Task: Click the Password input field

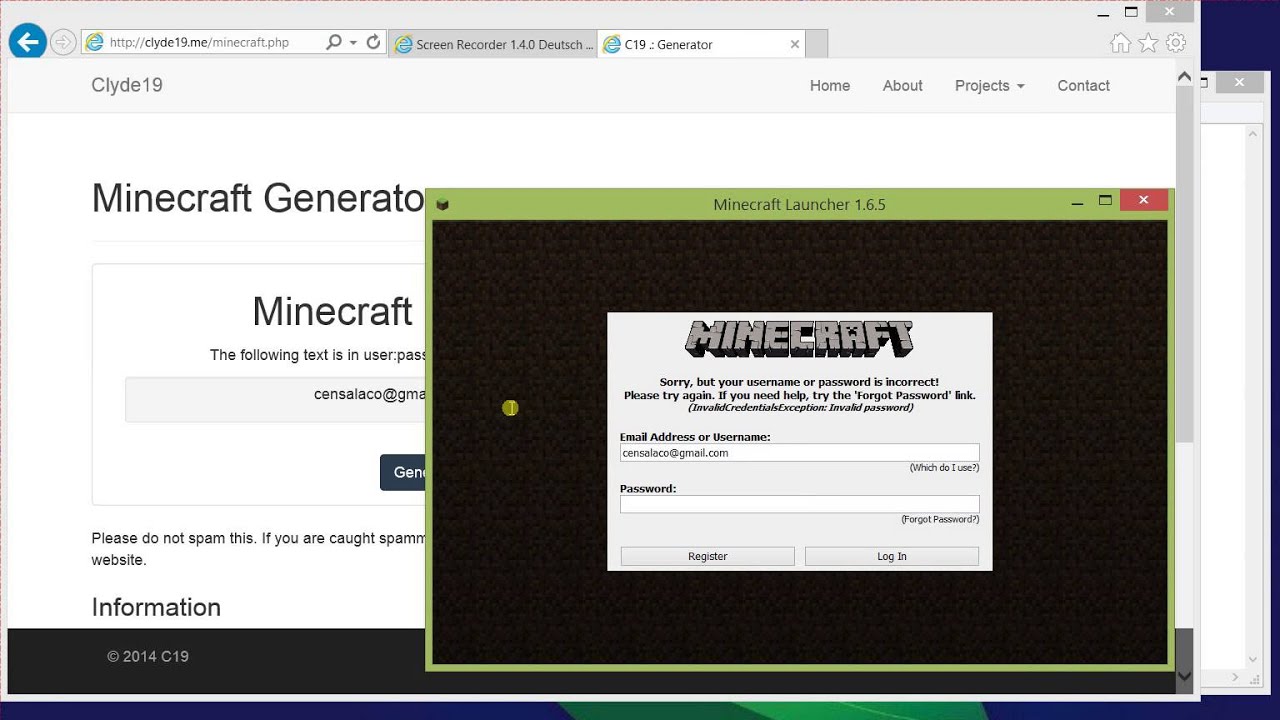Action: [799, 504]
